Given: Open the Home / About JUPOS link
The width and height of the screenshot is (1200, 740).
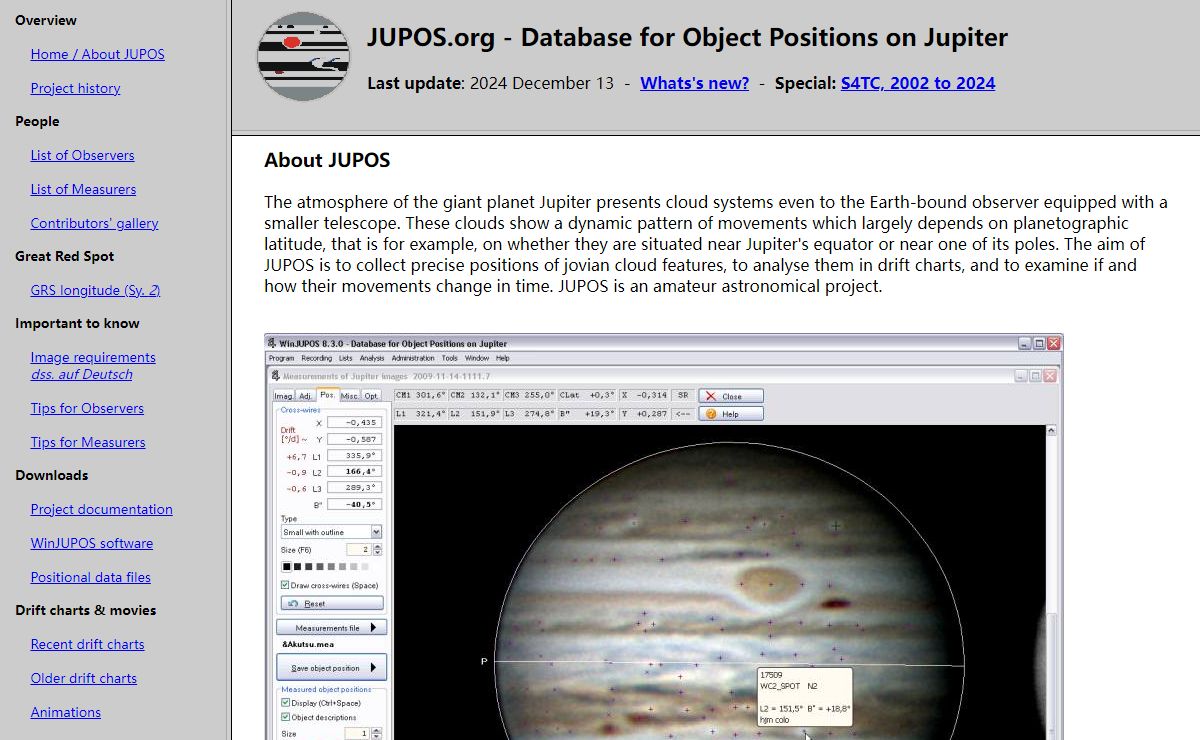Looking at the screenshot, I should tap(97, 54).
